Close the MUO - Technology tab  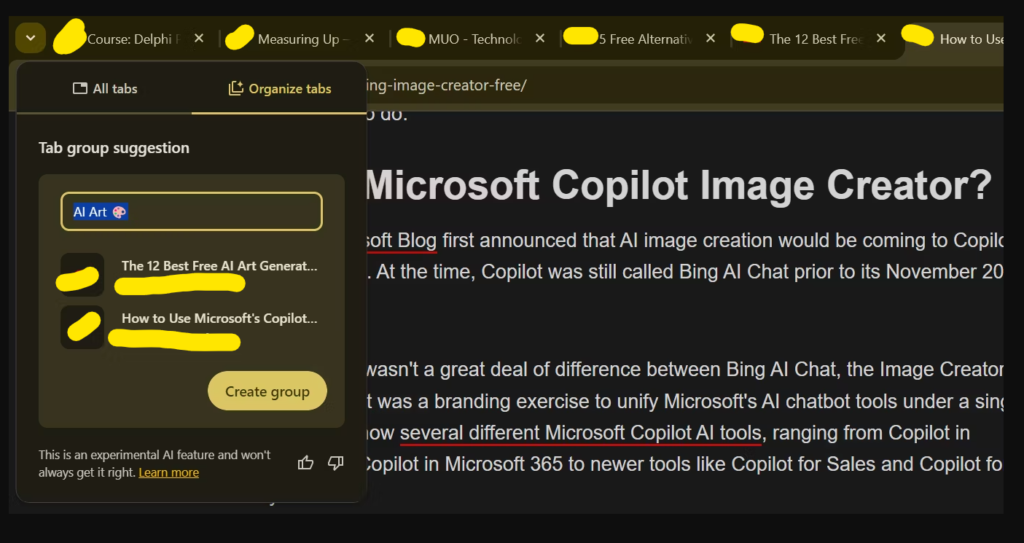click(x=540, y=39)
